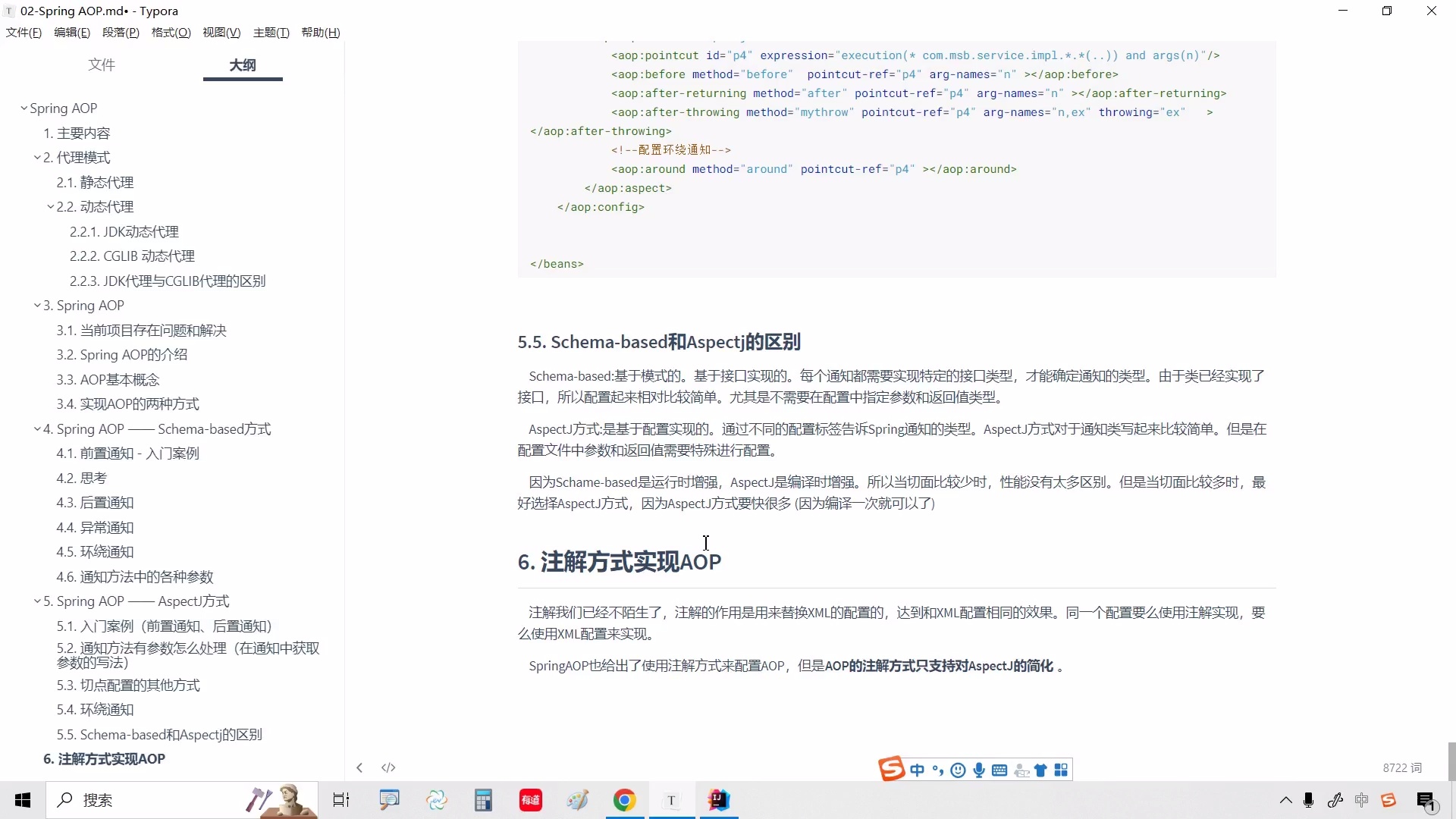Image resolution: width=1456 pixels, height=819 pixels.
Task: Open the 文件(F) menu
Action: point(22,32)
